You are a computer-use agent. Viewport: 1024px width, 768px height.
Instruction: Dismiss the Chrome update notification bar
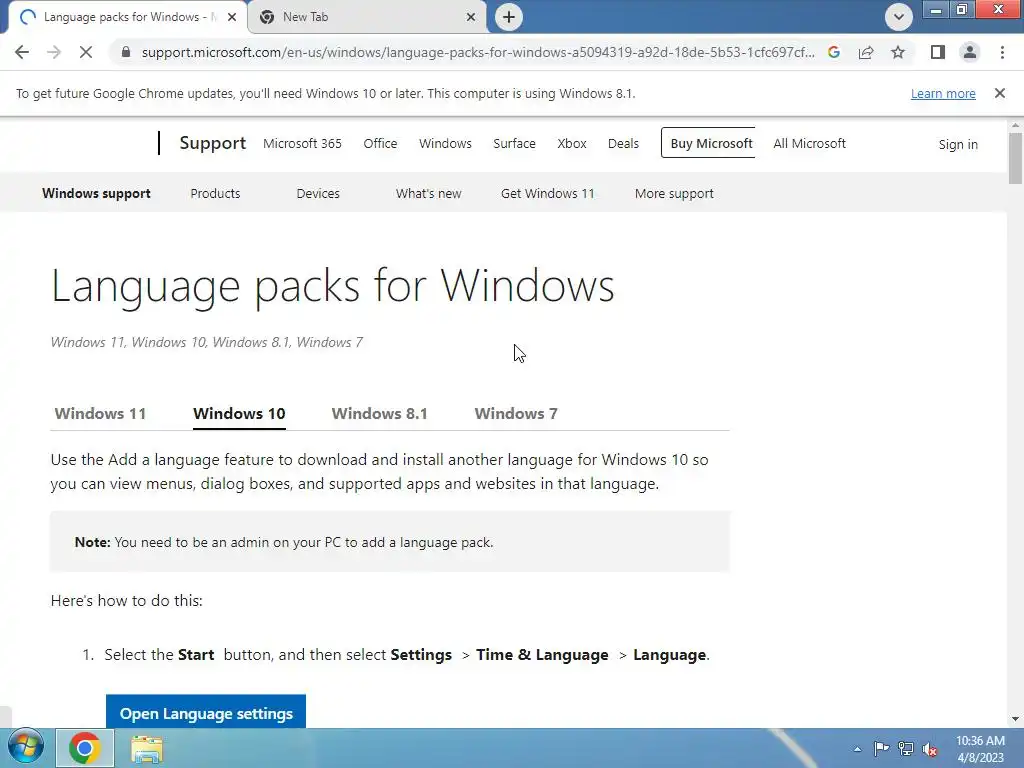[x=1000, y=93]
